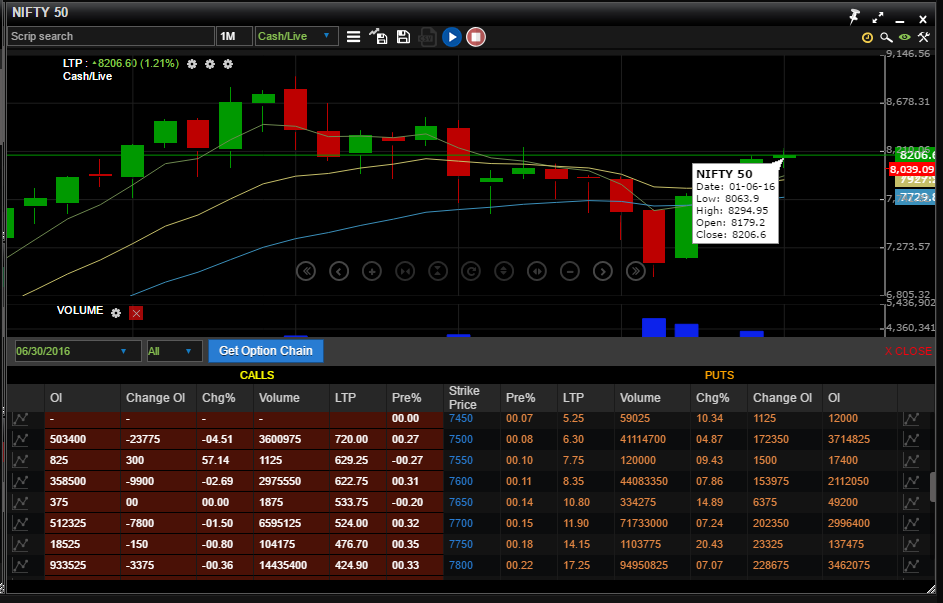
Task: Jump chart to the end with double-right arrows
Action: tap(636, 271)
